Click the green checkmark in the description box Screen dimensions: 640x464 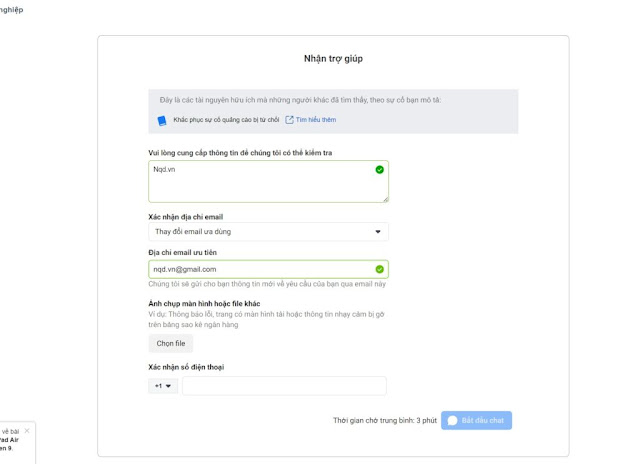point(379,170)
